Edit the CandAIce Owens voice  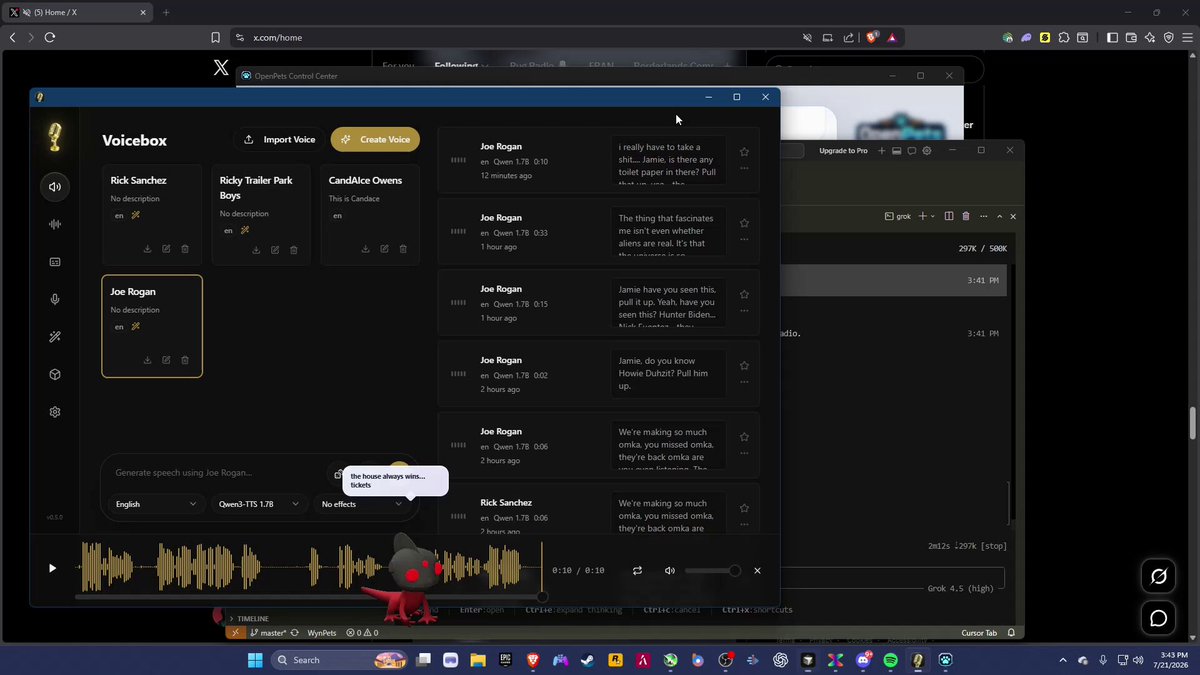pyautogui.click(x=384, y=249)
